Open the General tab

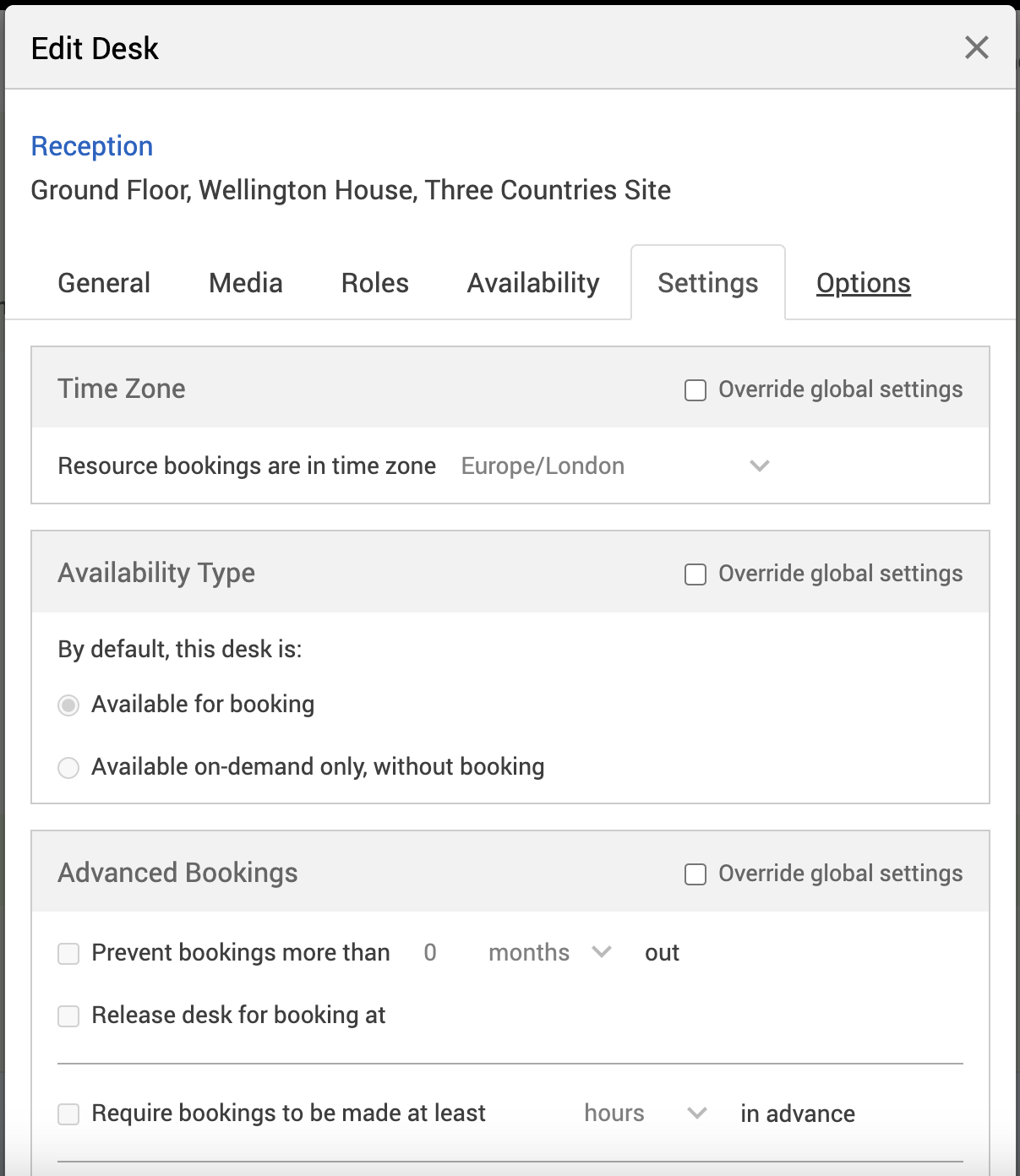pyautogui.click(x=104, y=283)
